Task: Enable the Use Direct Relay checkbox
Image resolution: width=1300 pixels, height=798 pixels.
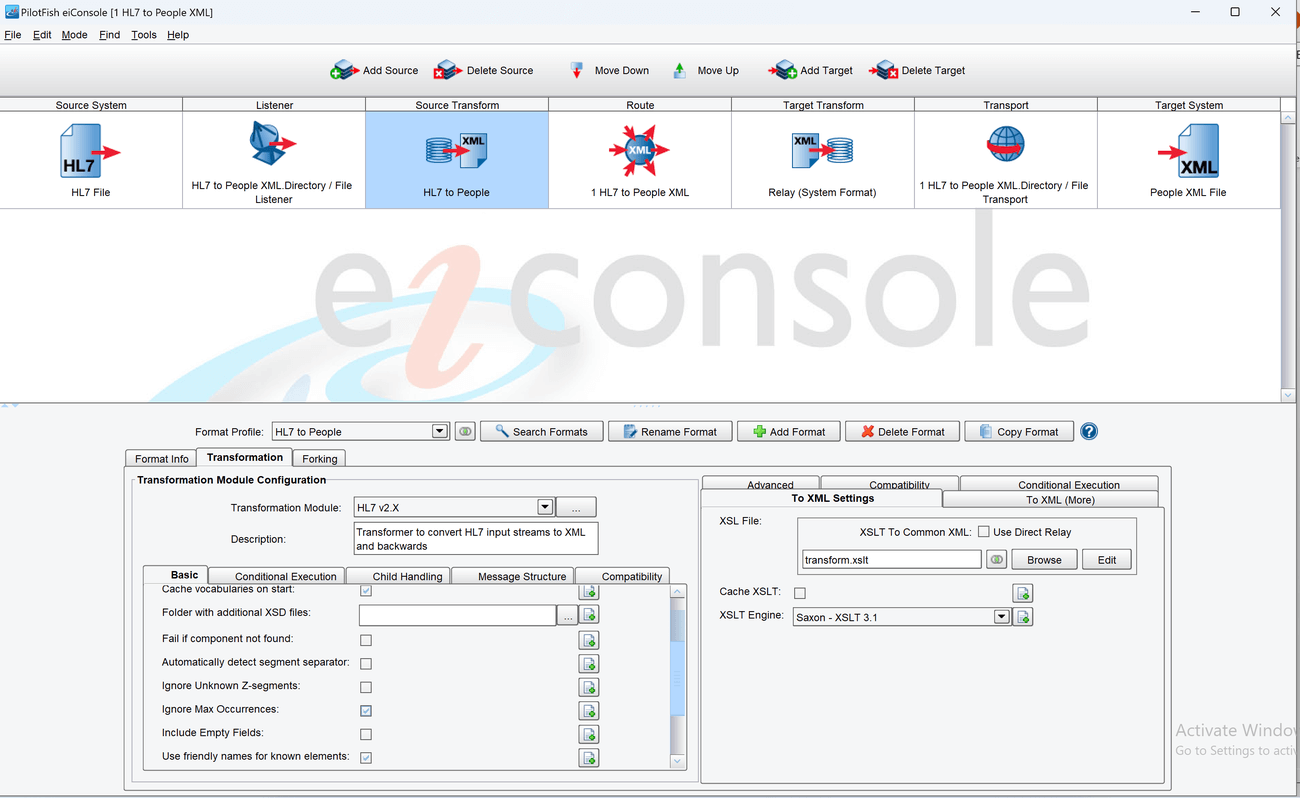Action: coord(985,531)
